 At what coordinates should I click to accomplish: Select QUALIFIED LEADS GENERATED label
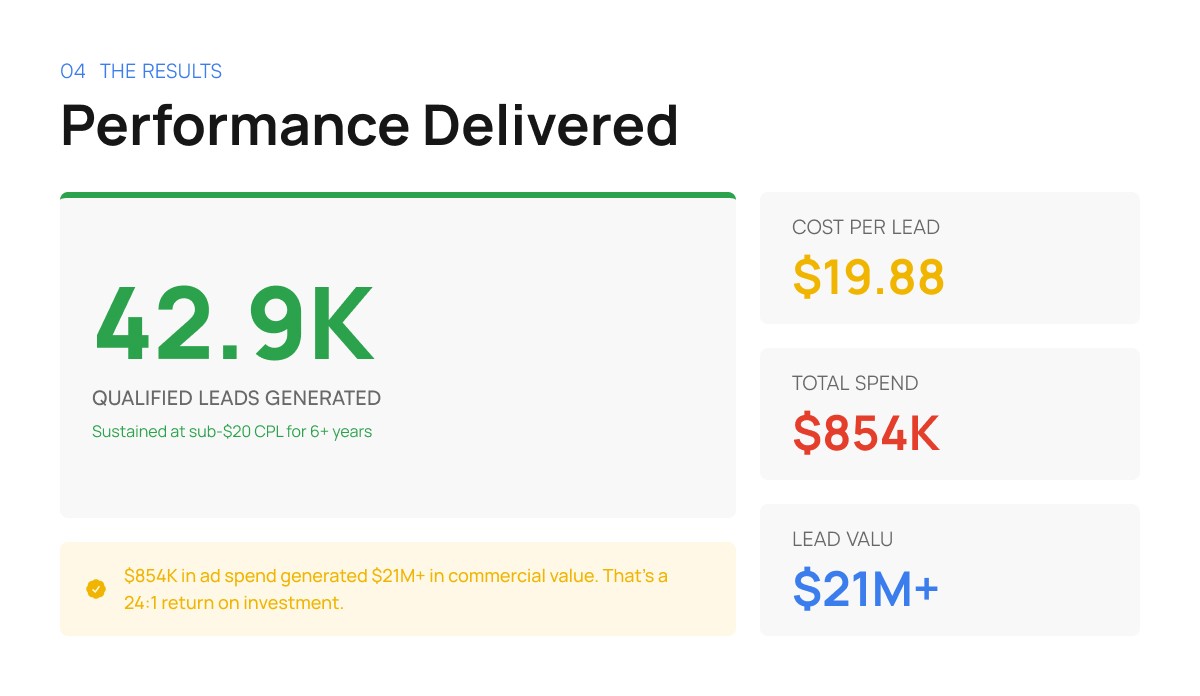236,398
